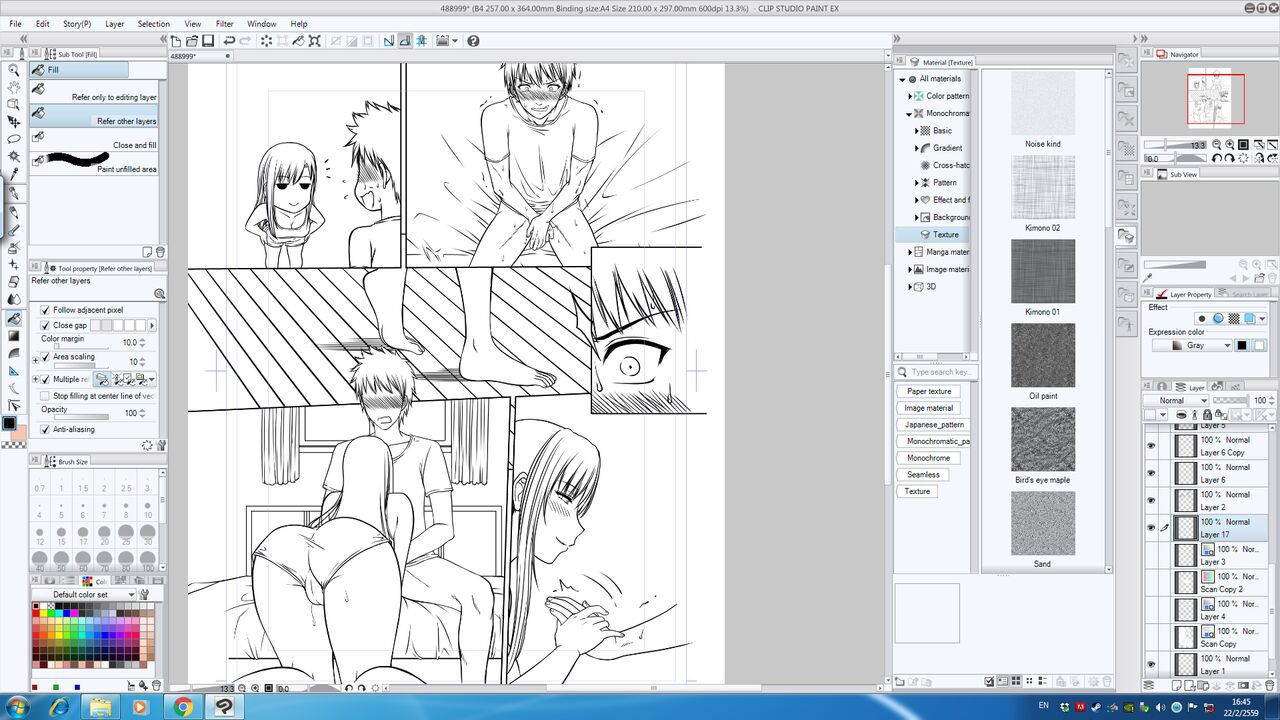Hide Layer 6 Copy using its eye icon
1280x720 pixels.
[1151, 446]
